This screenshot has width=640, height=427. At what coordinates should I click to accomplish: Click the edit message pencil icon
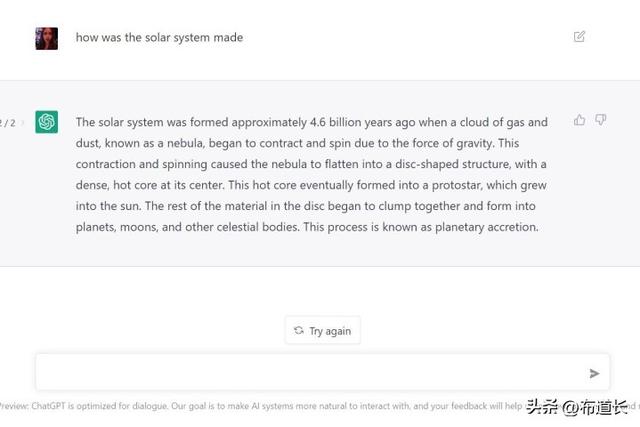[x=580, y=37]
